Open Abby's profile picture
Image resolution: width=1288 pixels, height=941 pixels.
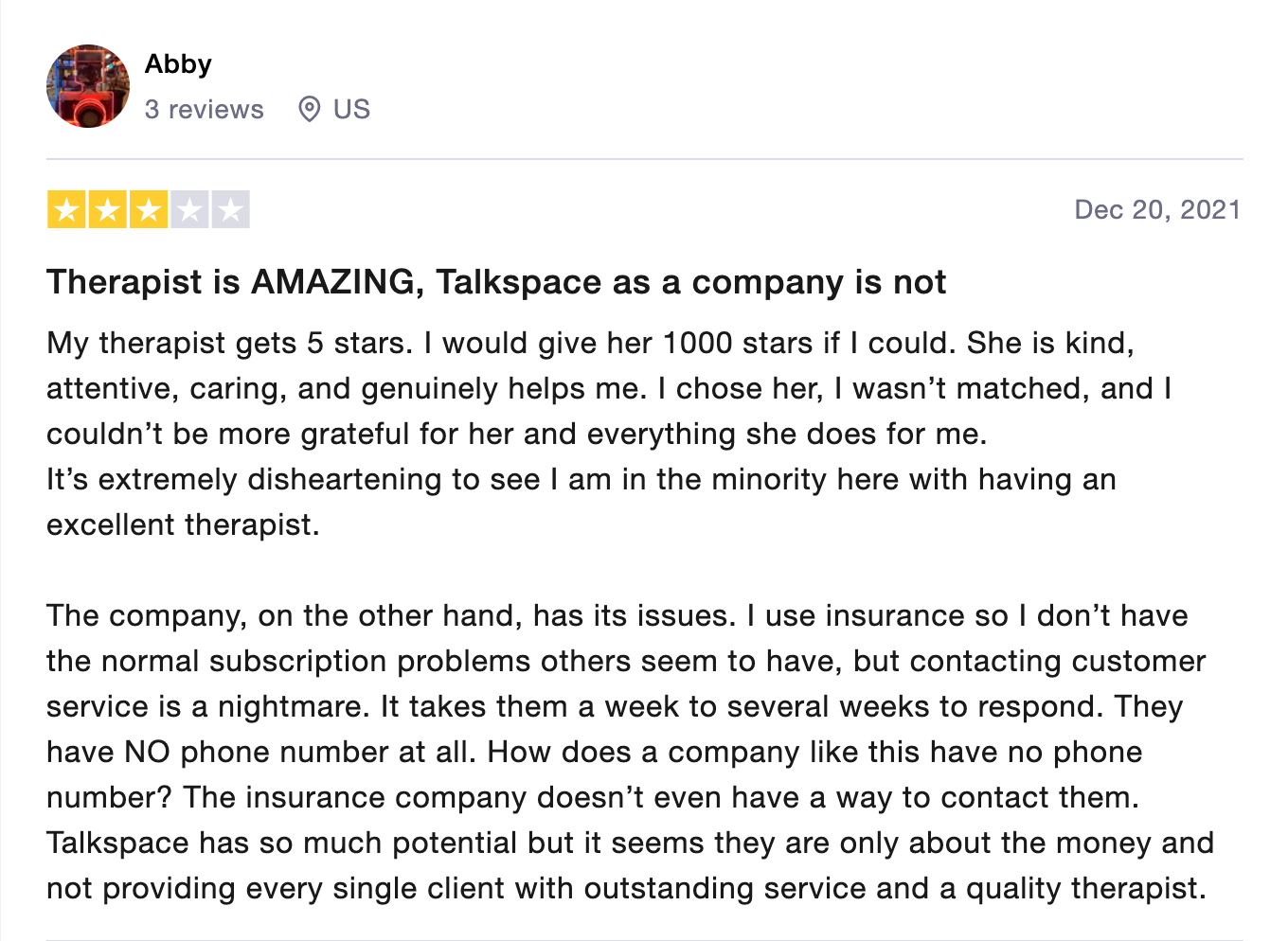click(x=88, y=86)
